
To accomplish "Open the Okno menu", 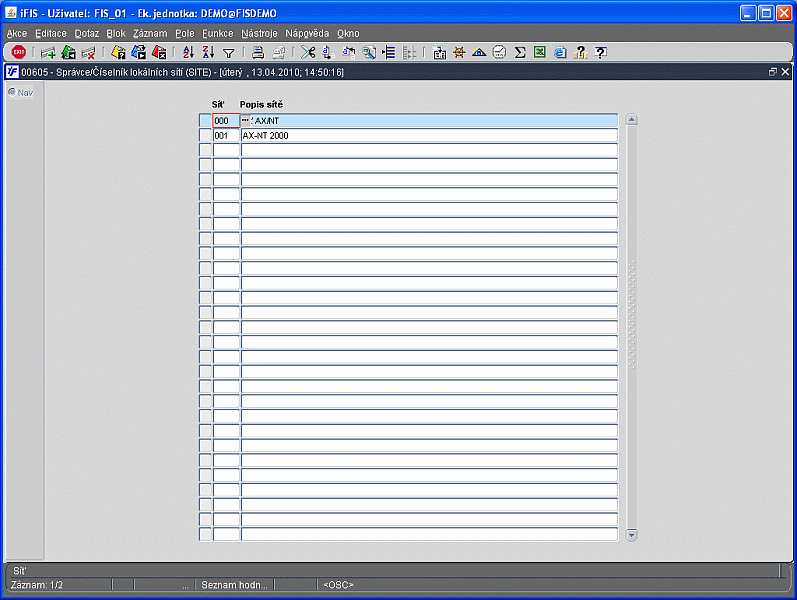I will (x=348, y=34).
